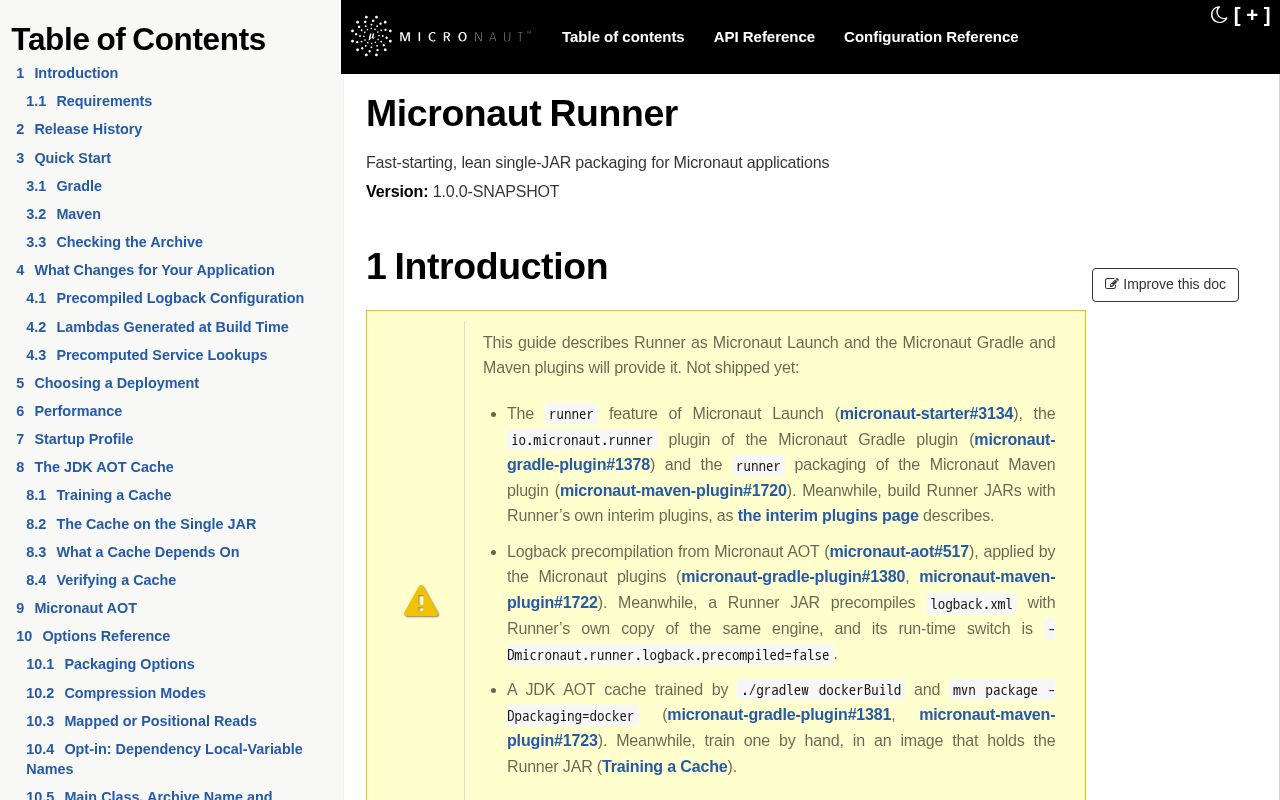Go to 10.4 Opt-in: Dependency Local-Variable Names
This screenshot has width=1280, height=800.
click(x=164, y=759)
